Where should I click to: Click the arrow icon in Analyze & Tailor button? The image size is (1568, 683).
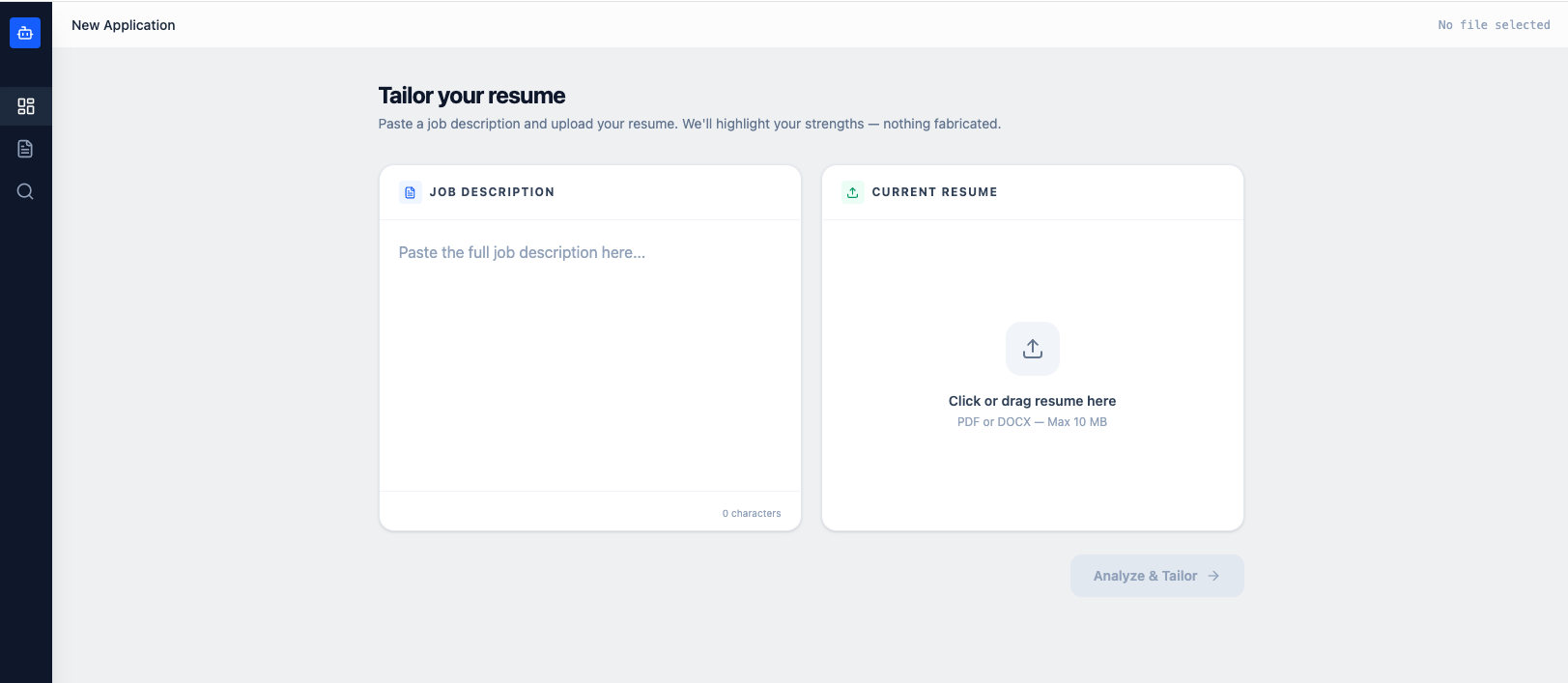tap(1213, 576)
